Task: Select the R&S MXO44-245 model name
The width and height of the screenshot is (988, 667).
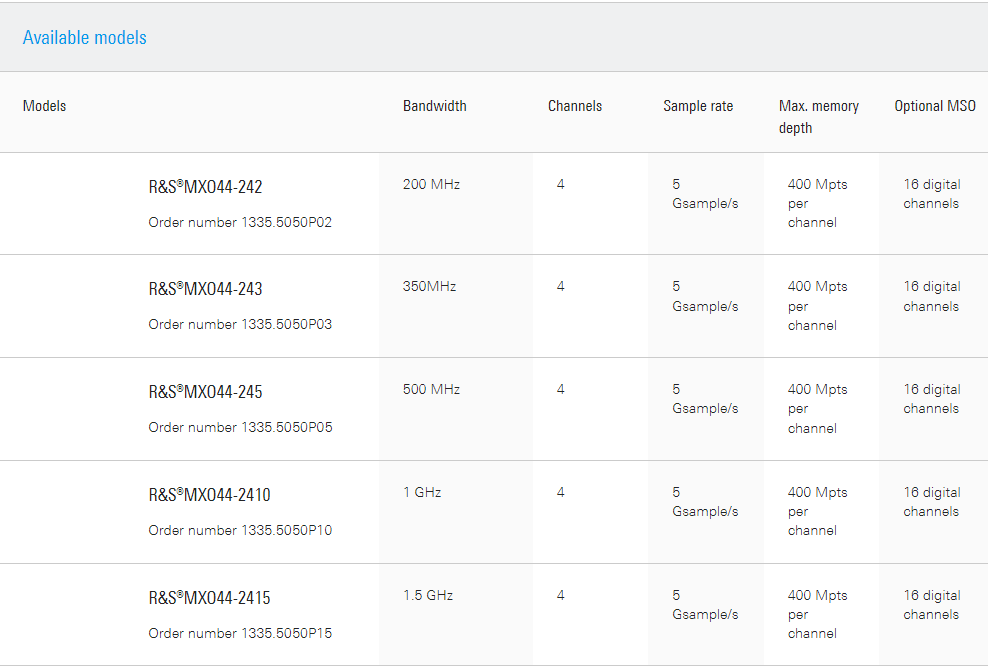Action: [205, 392]
